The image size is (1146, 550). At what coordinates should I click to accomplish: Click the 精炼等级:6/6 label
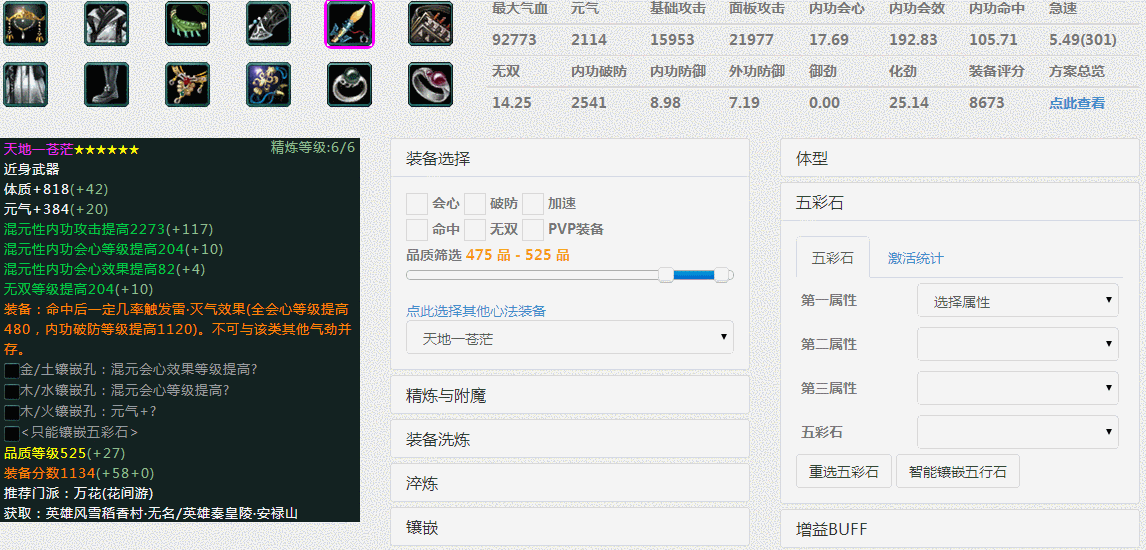pos(313,148)
